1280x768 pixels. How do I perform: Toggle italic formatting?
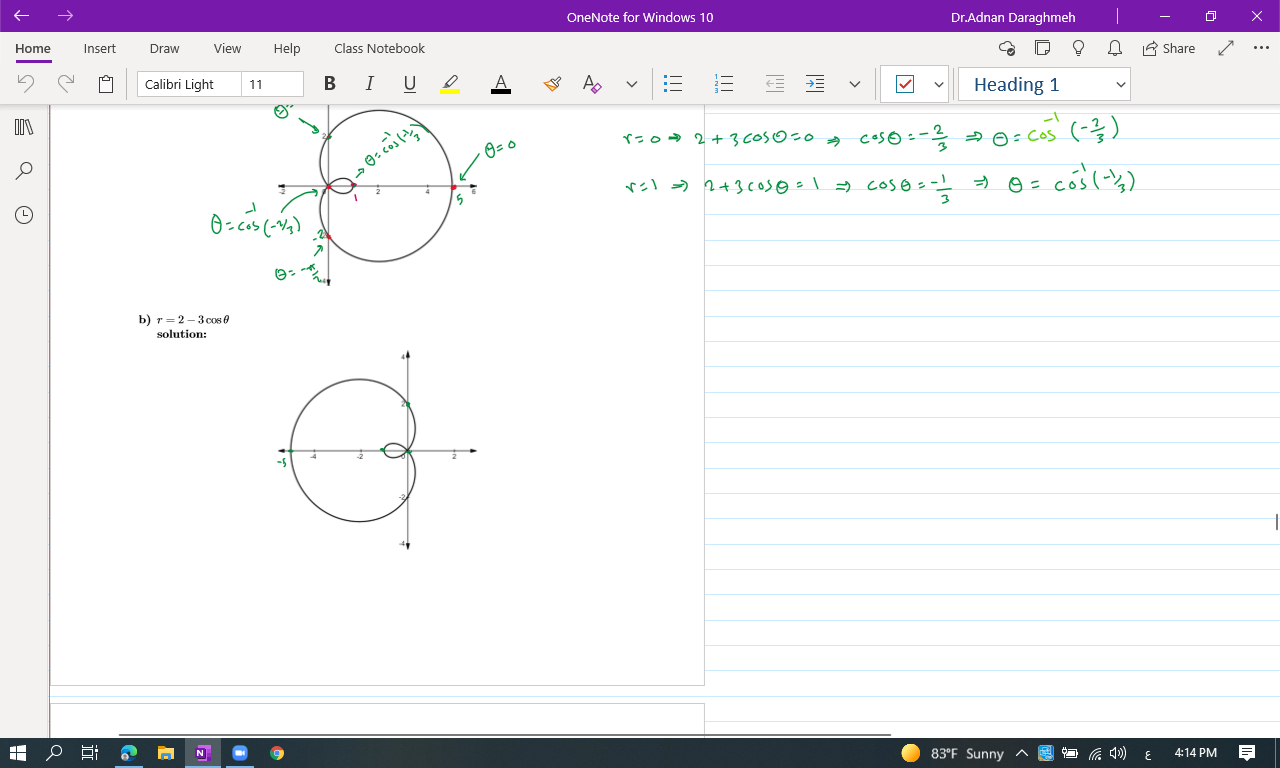pyautogui.click(x=369, y=84)
